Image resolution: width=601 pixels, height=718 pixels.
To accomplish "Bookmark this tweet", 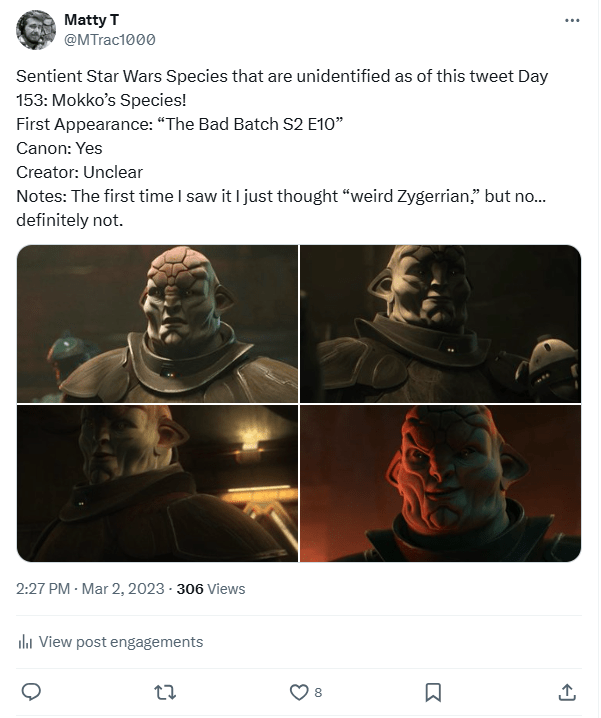I will 433,691.
